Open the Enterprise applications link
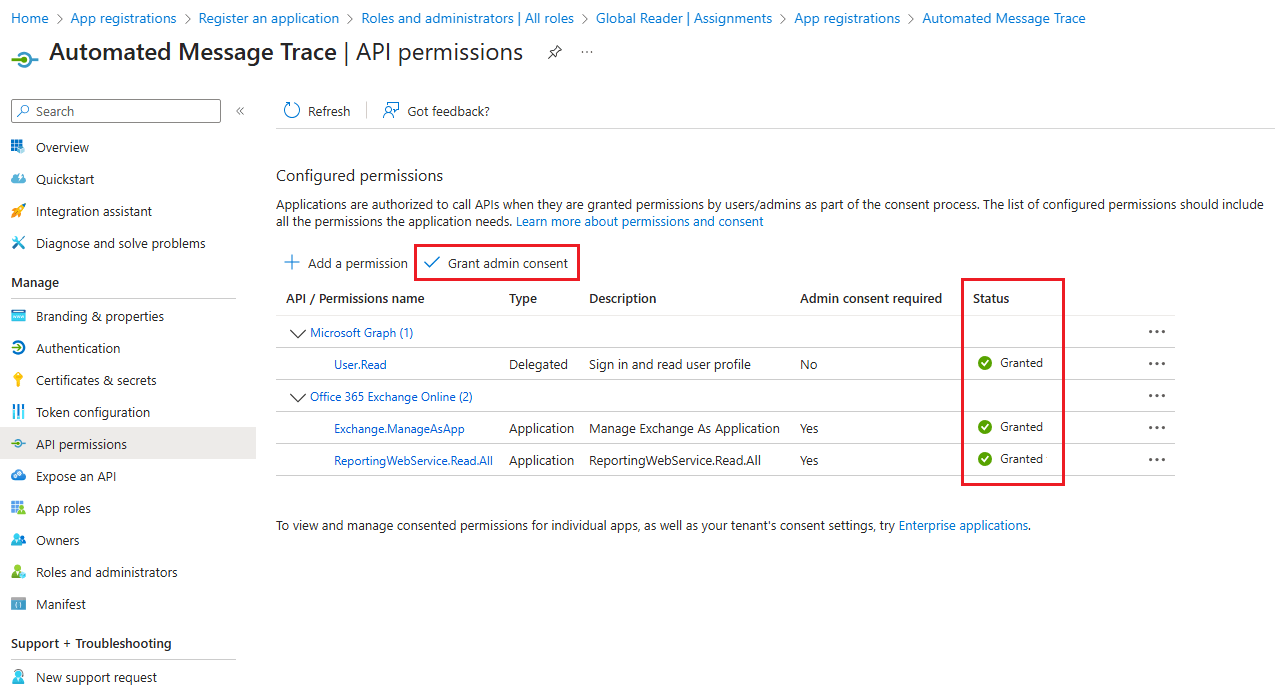The width and height of the screenshot is (1281, 698). pyautogui.click(x=963, y=525)
